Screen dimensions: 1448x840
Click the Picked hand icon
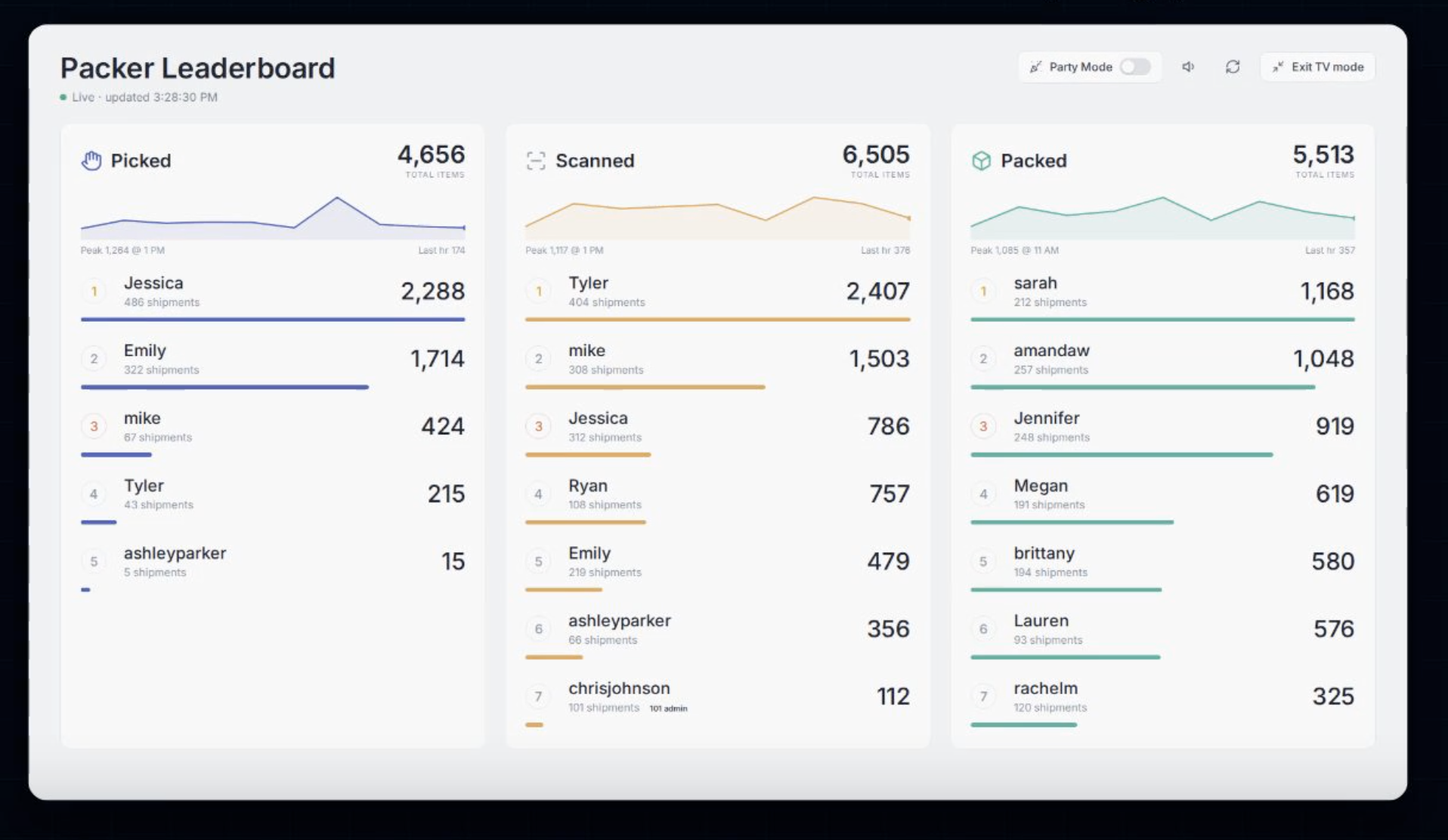coord(91,160)
